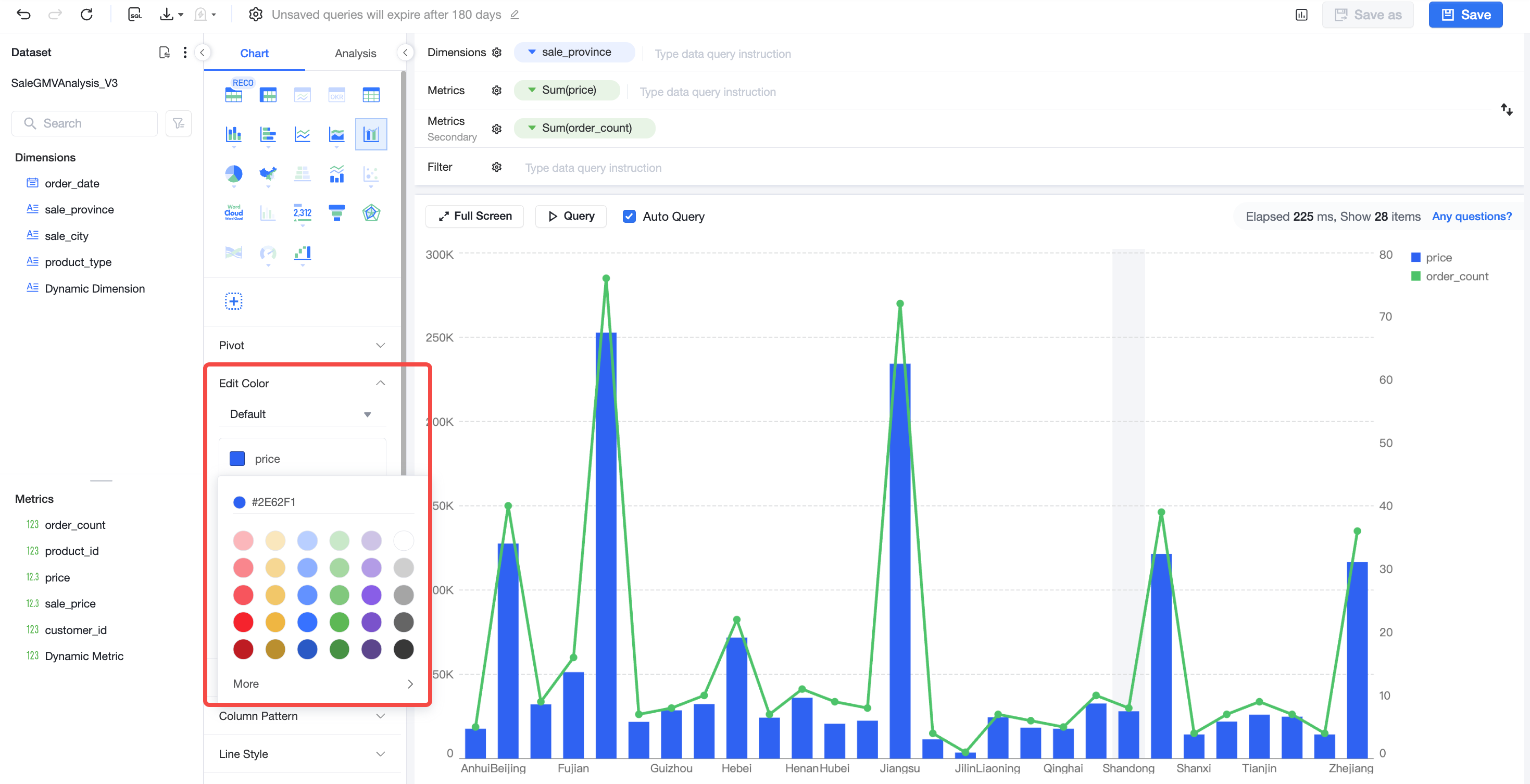
Task: Select the radar chart icon
Action: pyautogui.click(x=371, y=212)
